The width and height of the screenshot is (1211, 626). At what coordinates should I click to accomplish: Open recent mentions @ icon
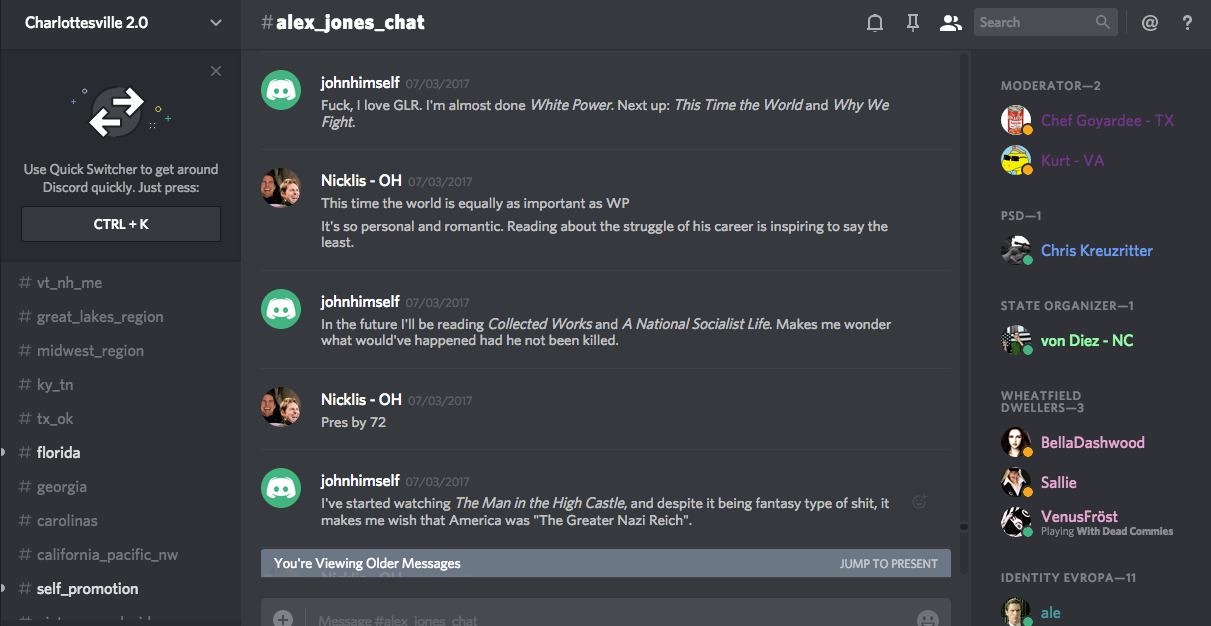click(1150, 23)
